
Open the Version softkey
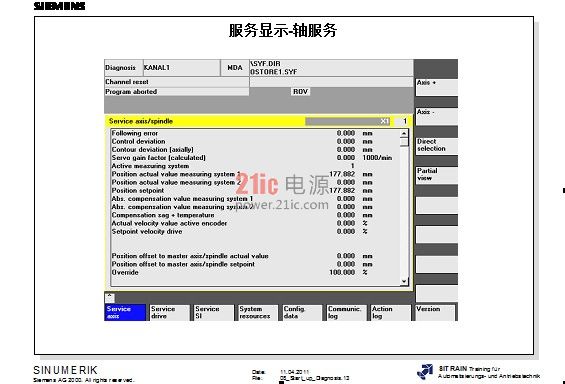(435, 312)
